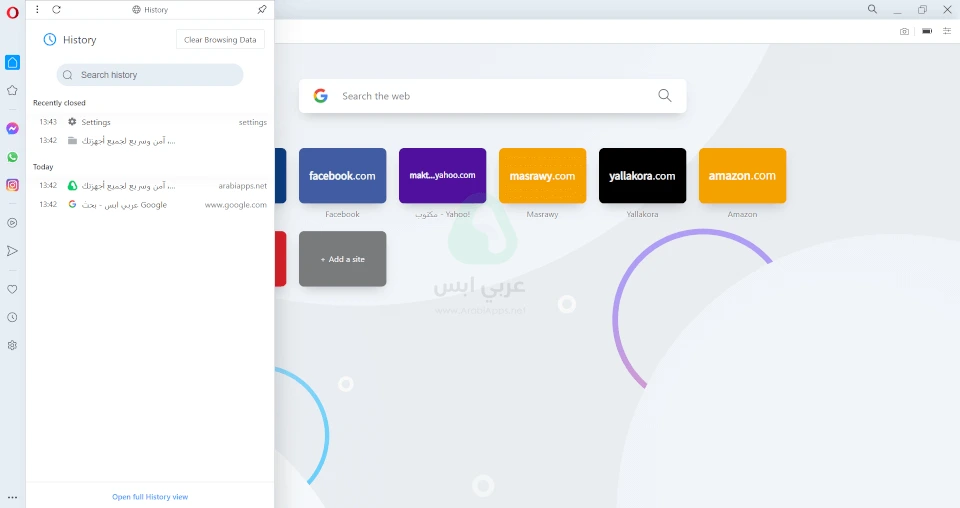Screen dimensions: 960x508
Task: Open Messenger from the sidebar
Action: click(12, 129)
